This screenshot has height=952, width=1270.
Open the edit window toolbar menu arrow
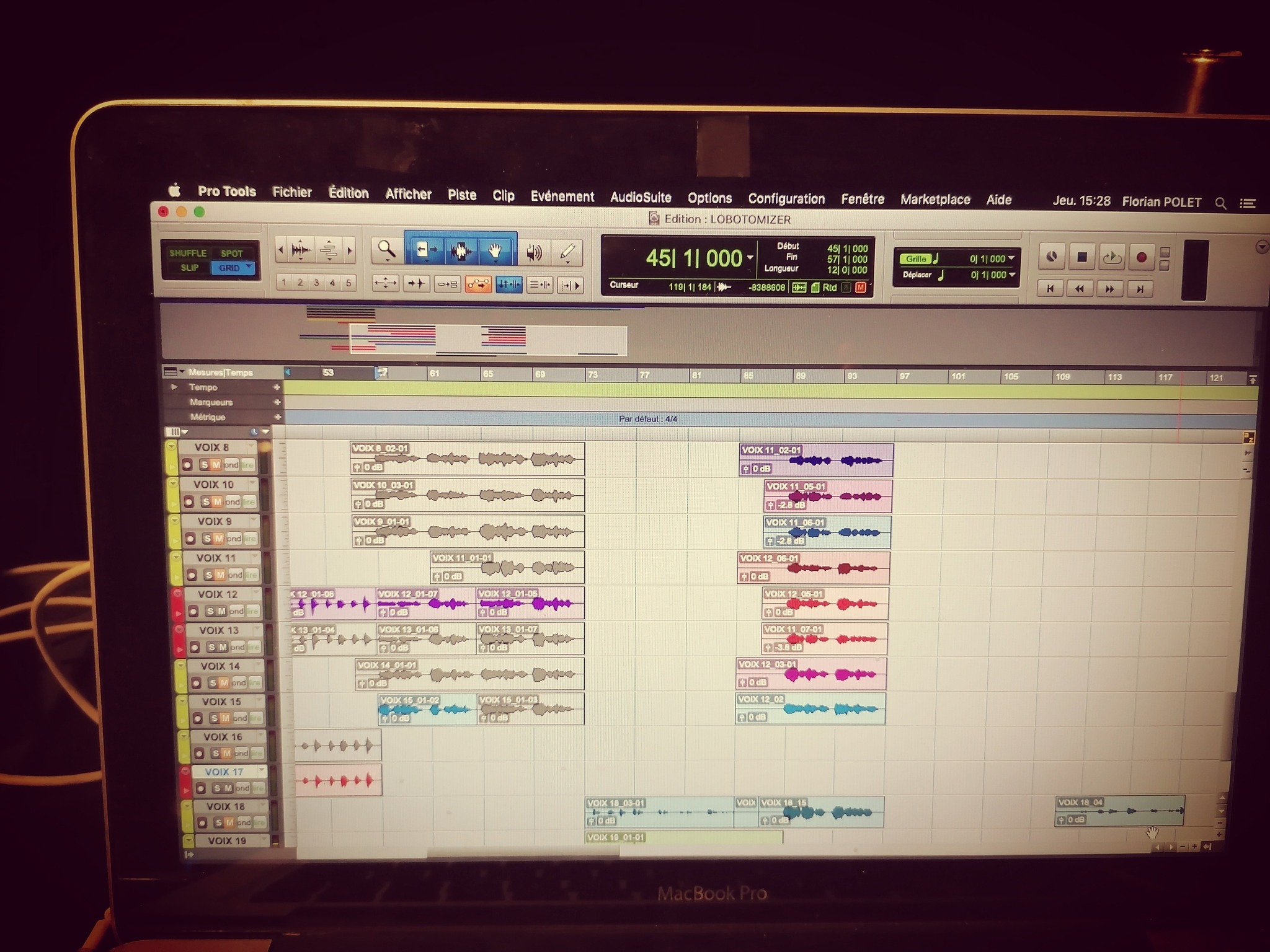click(1261, 247)
